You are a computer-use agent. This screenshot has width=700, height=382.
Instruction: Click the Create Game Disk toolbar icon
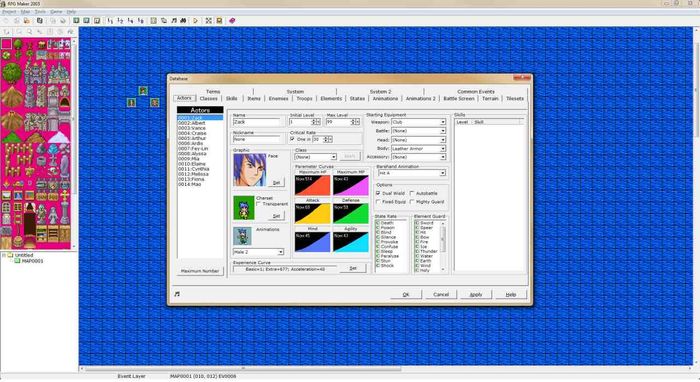click(40, 21)
